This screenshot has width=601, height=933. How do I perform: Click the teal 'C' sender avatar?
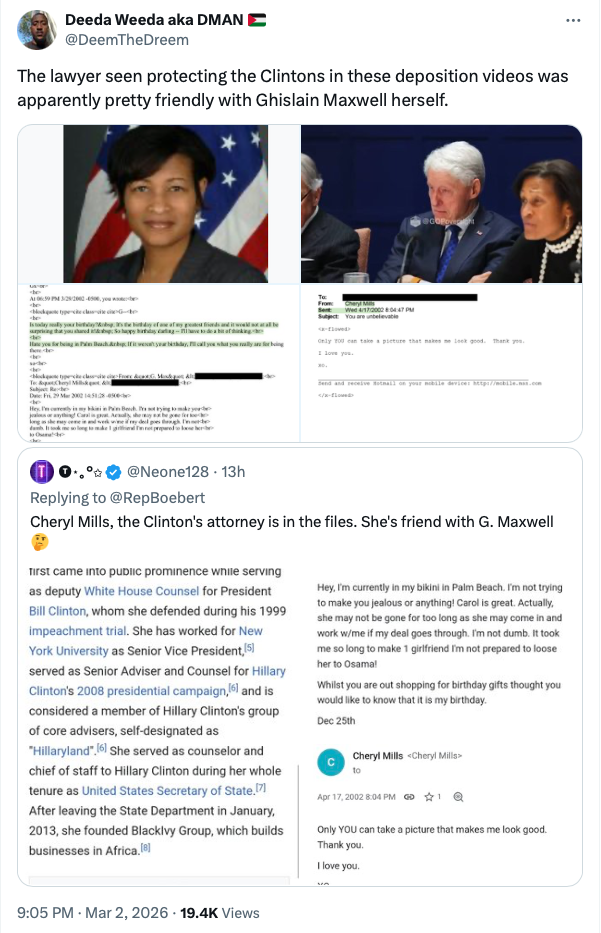pyautogui.click(x=331, y=762)
